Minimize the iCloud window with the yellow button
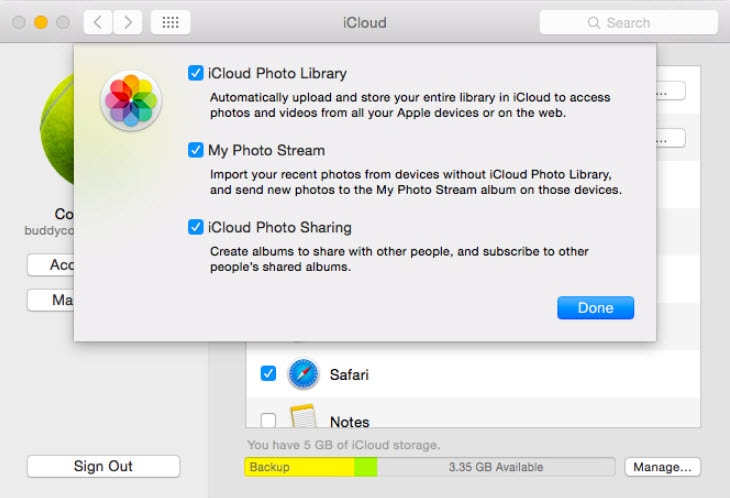The width and height of the screenshot is (730, 498). coord(41,22)
